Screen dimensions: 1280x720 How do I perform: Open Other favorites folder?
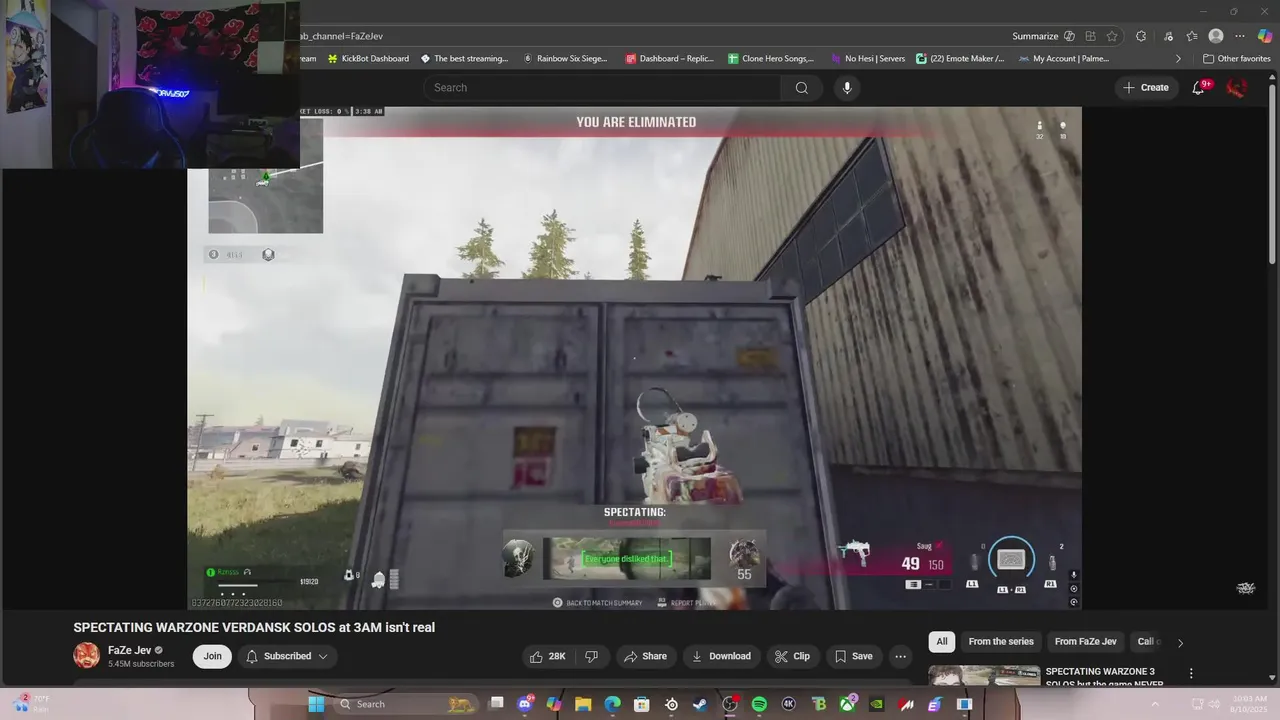[1236, 59]
